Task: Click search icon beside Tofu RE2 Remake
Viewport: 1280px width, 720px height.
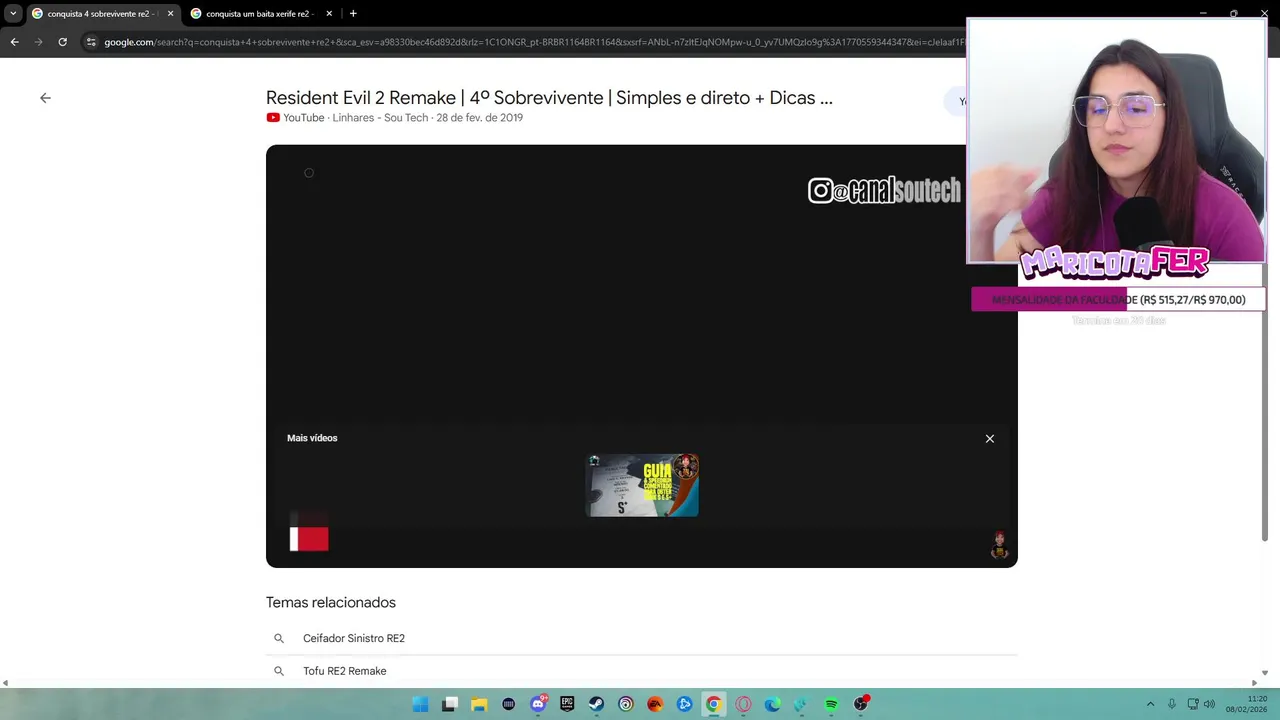Action: coord(279,671)
